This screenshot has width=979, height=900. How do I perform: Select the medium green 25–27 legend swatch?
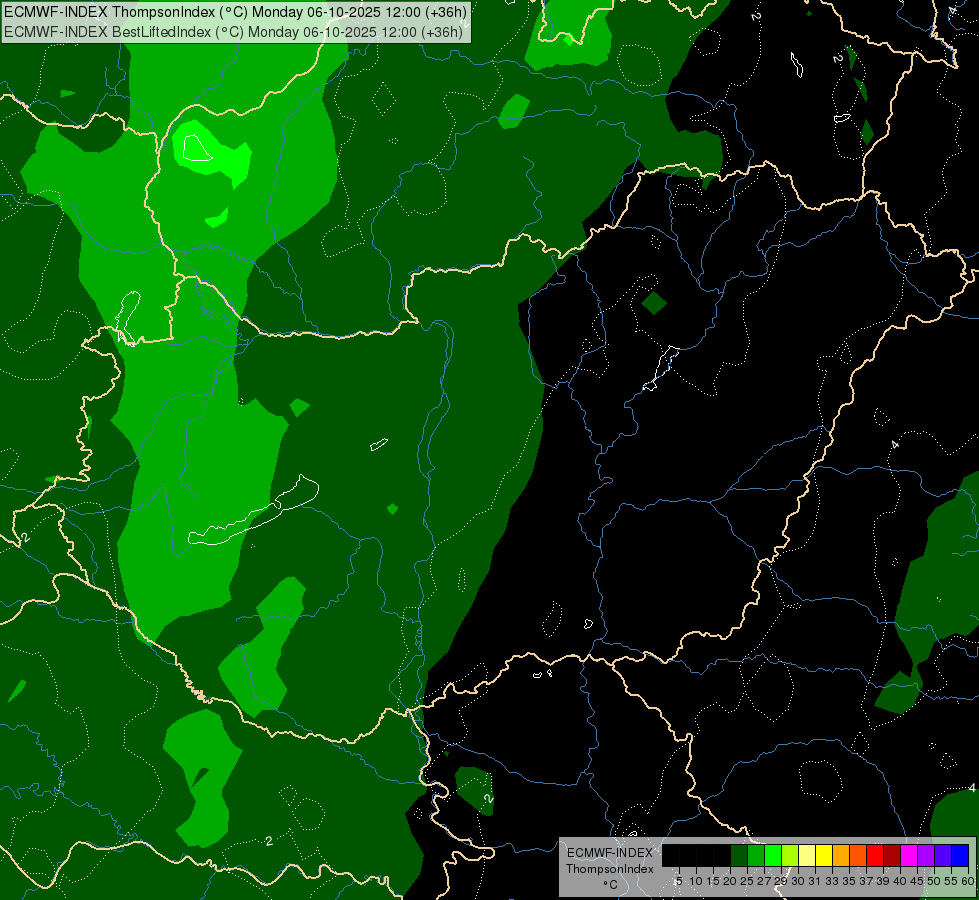coord(756,855)
